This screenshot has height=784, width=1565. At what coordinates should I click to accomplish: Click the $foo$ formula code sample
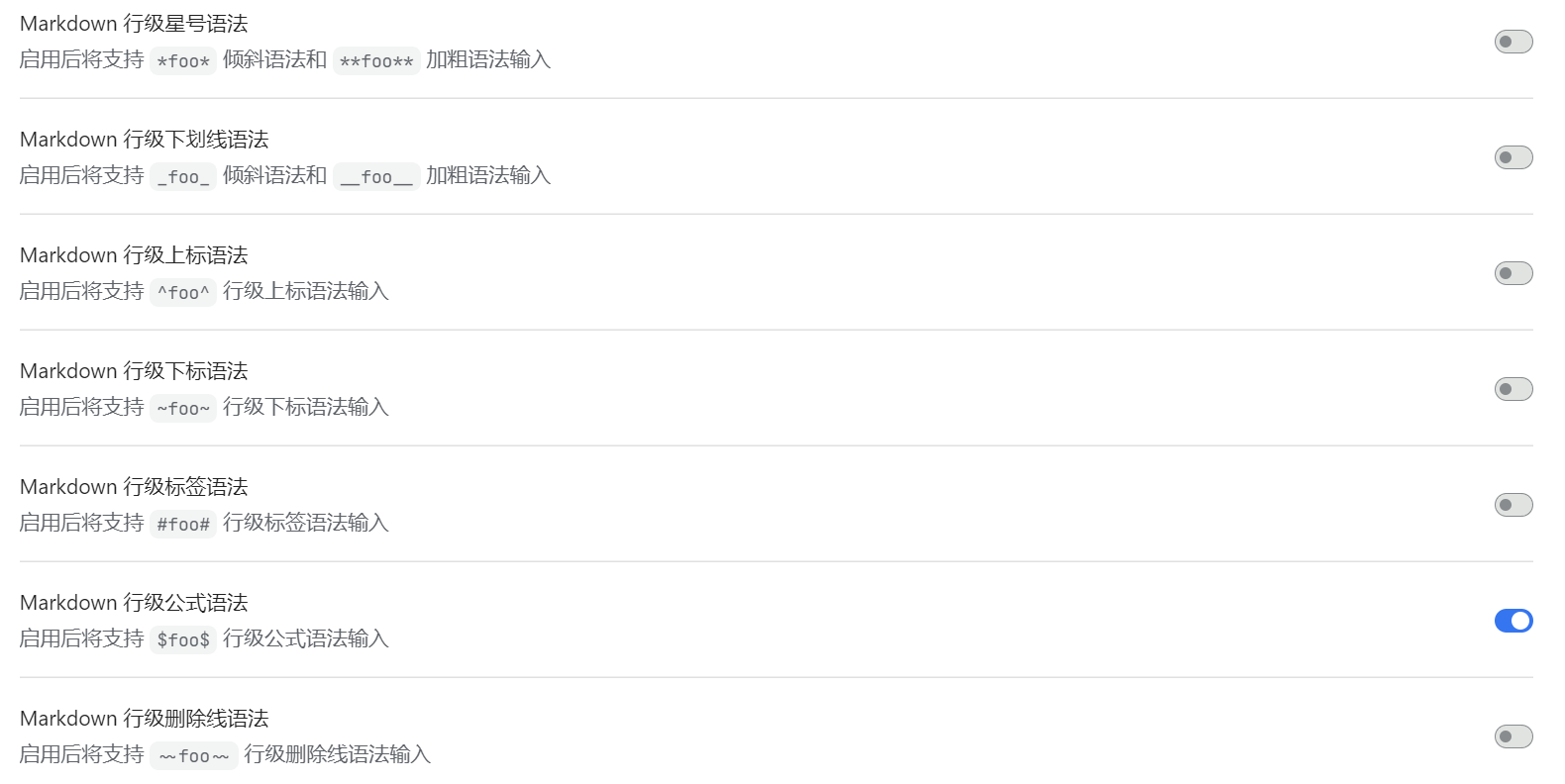[183, 640]
